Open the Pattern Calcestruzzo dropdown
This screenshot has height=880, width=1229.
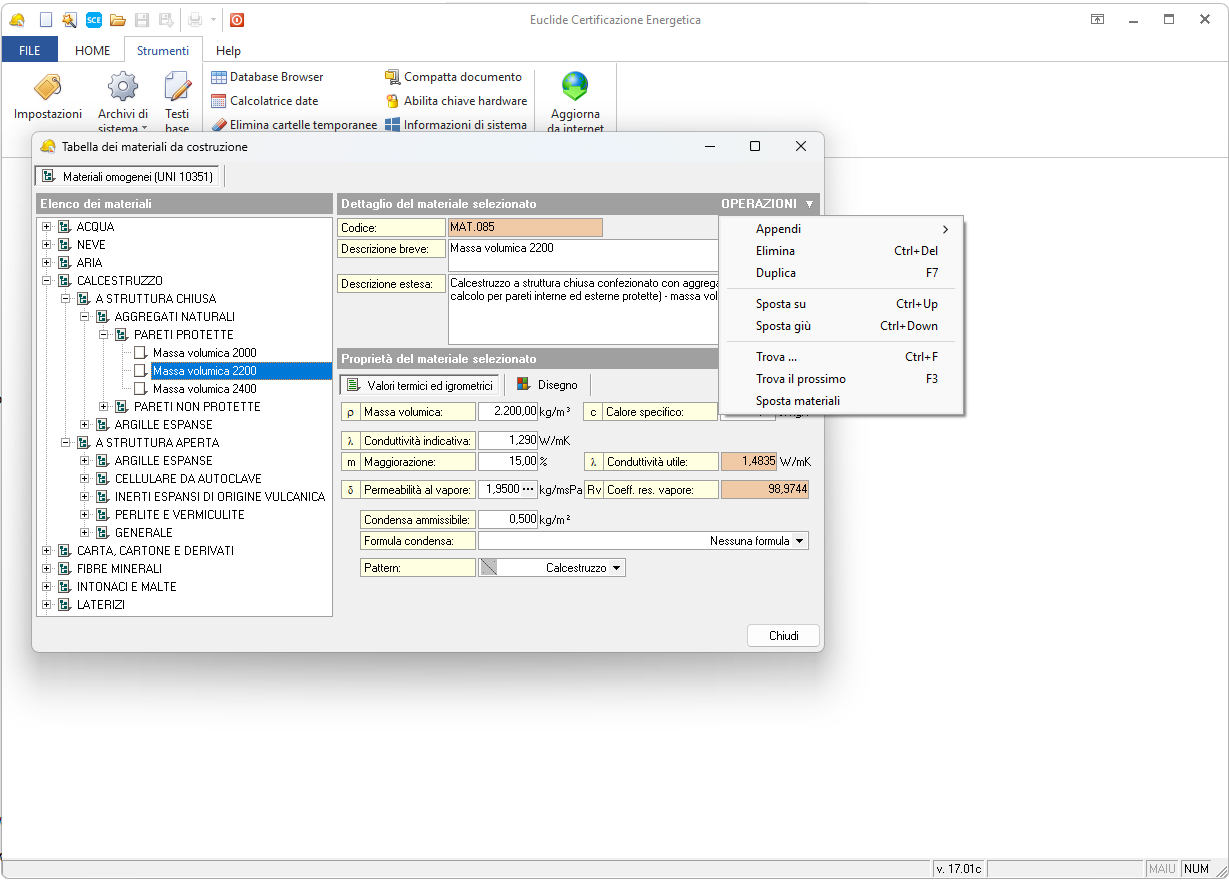(616, 568)
